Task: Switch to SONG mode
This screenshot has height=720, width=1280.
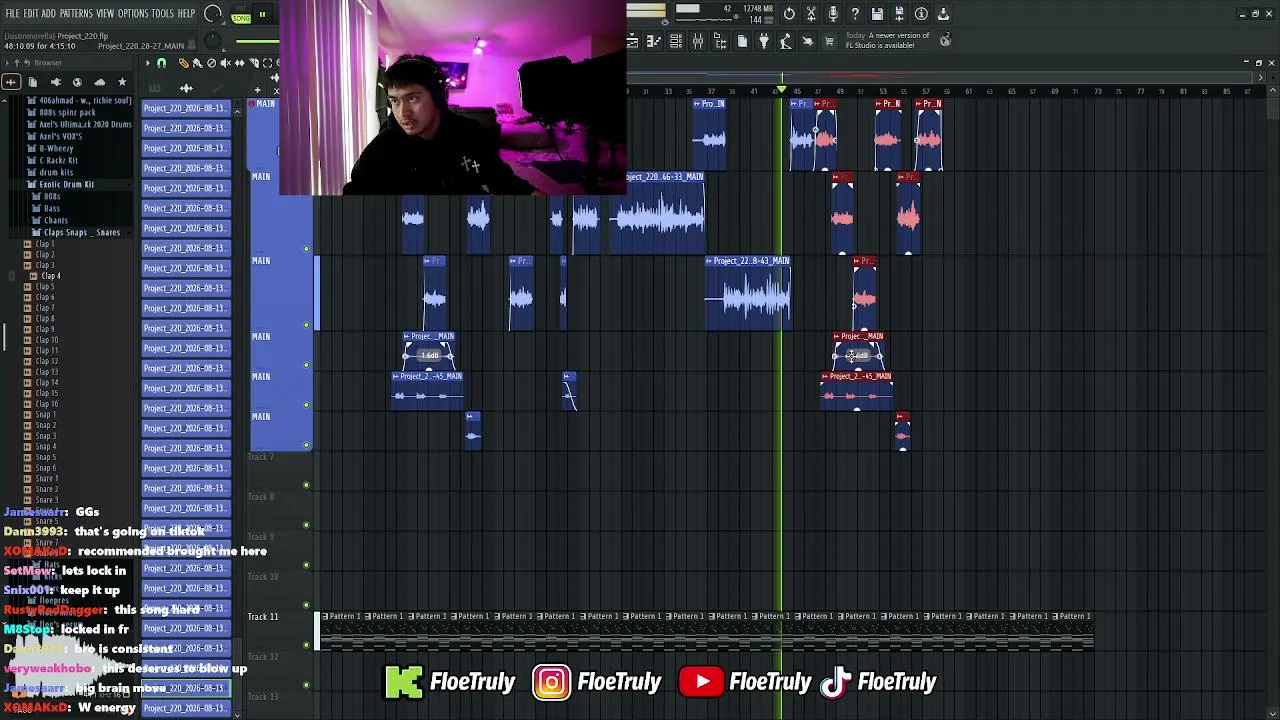Action: pyautogui.click(x=241, y=17)
